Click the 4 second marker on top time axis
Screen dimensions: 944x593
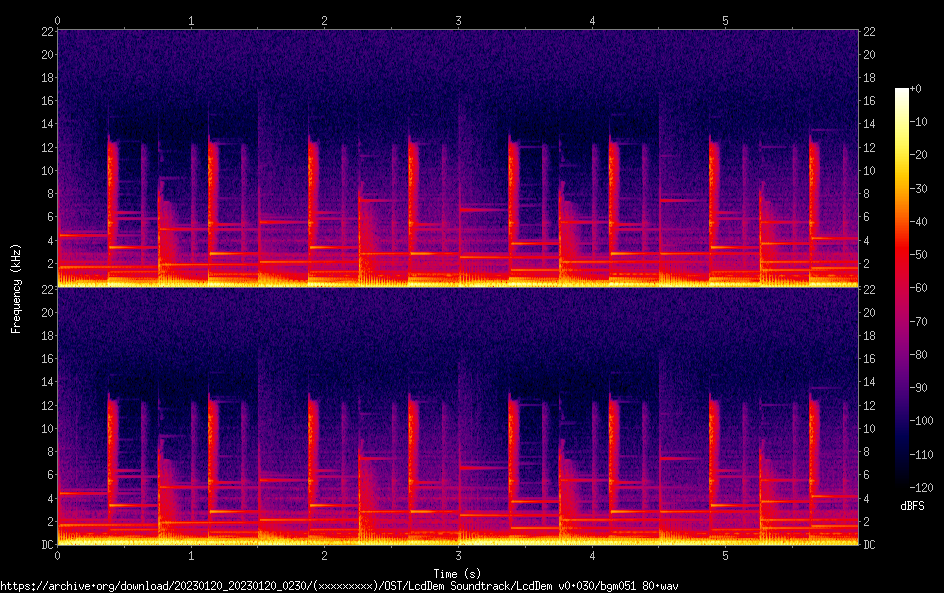(x=592, y=20)
